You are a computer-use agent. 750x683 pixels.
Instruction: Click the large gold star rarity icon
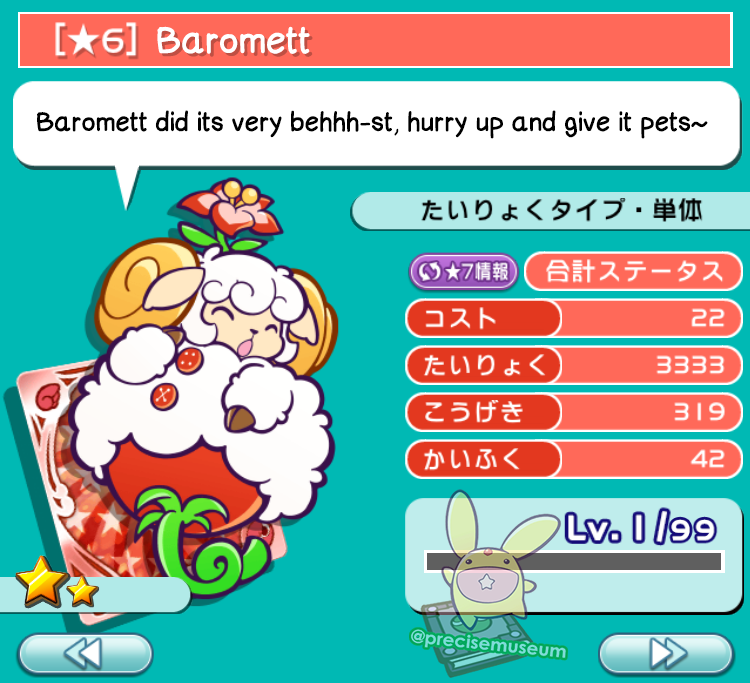pyautogui.click(x=40, y=581)
